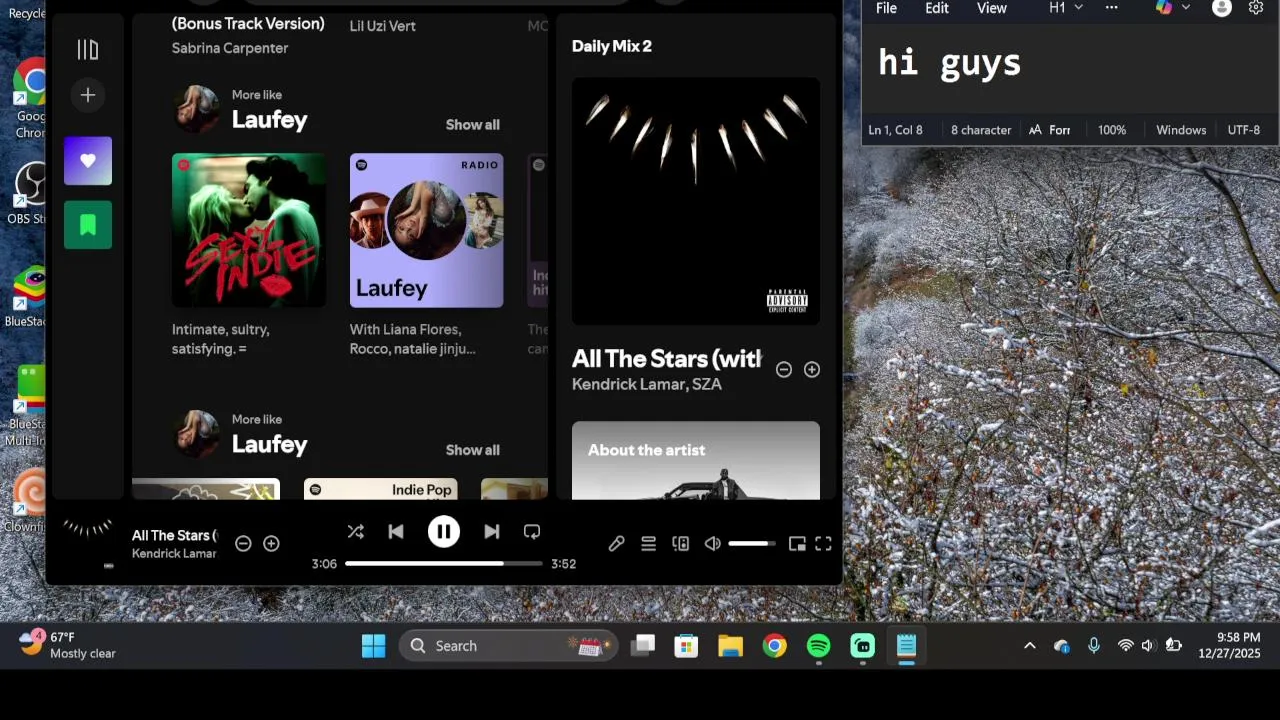The image size is (1280, 720).
Task: Open the three-dots overflow menu in Notepad
Action: pos(1112,8)
